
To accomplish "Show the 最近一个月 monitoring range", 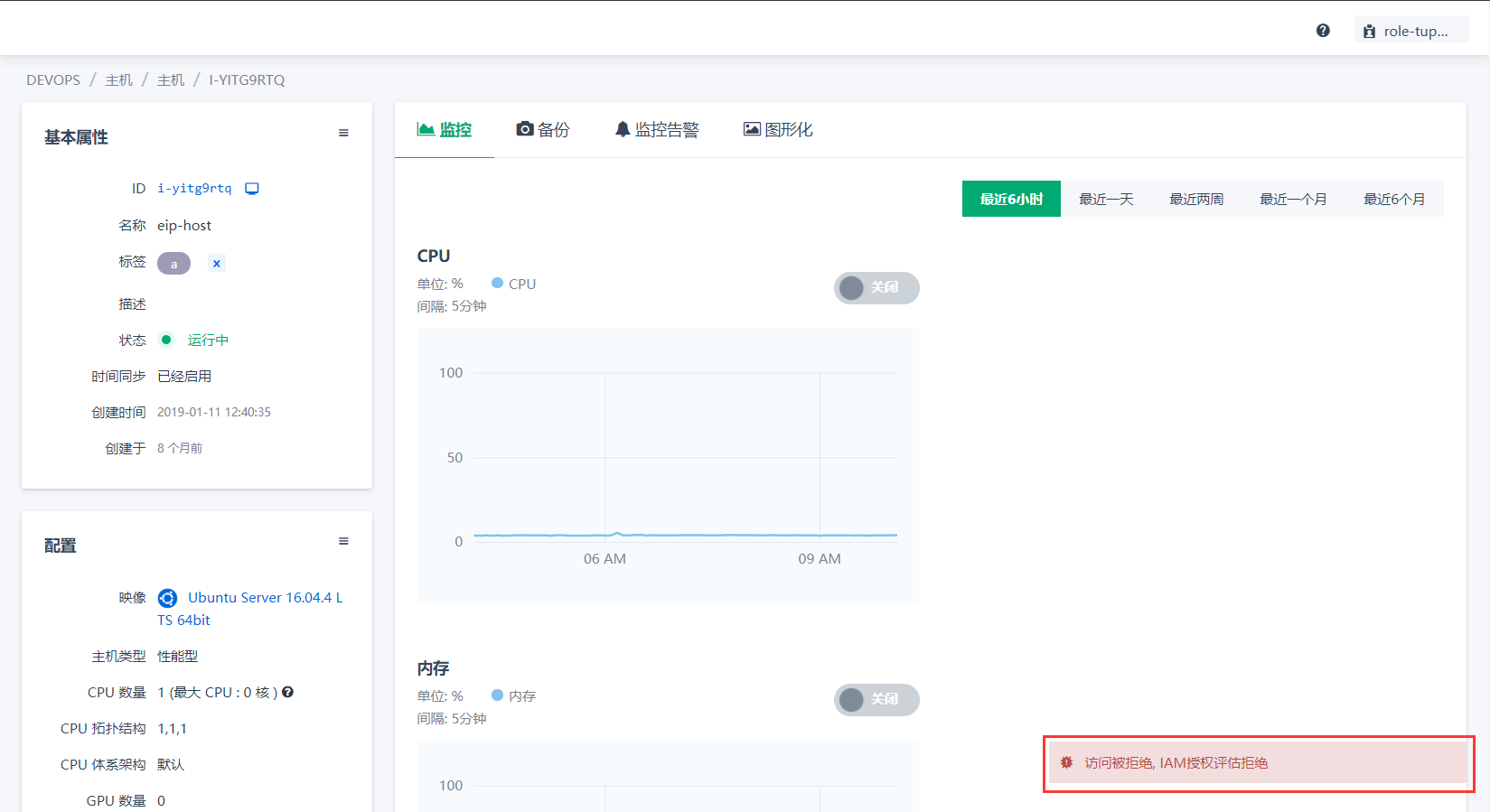I will (1293, 200).
